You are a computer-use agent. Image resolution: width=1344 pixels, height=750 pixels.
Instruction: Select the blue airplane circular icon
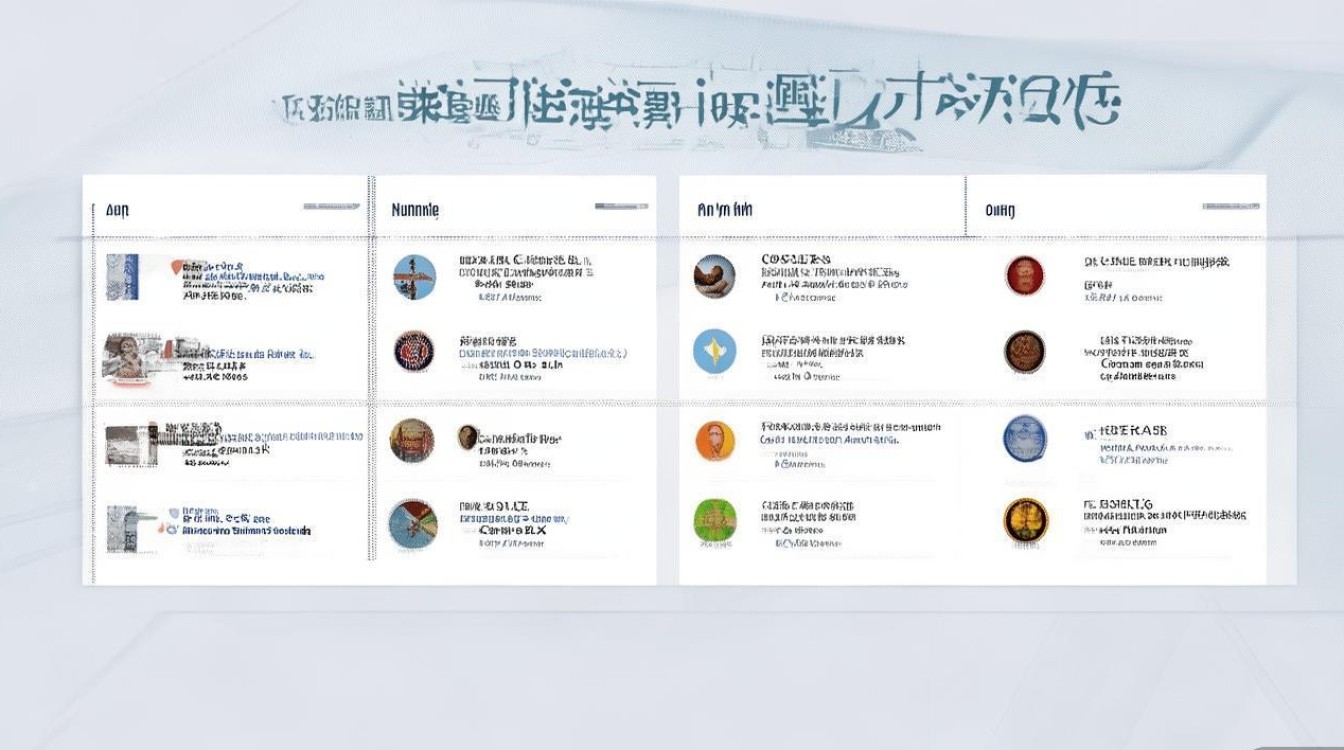pyautogui.click(x=414, y=277)
